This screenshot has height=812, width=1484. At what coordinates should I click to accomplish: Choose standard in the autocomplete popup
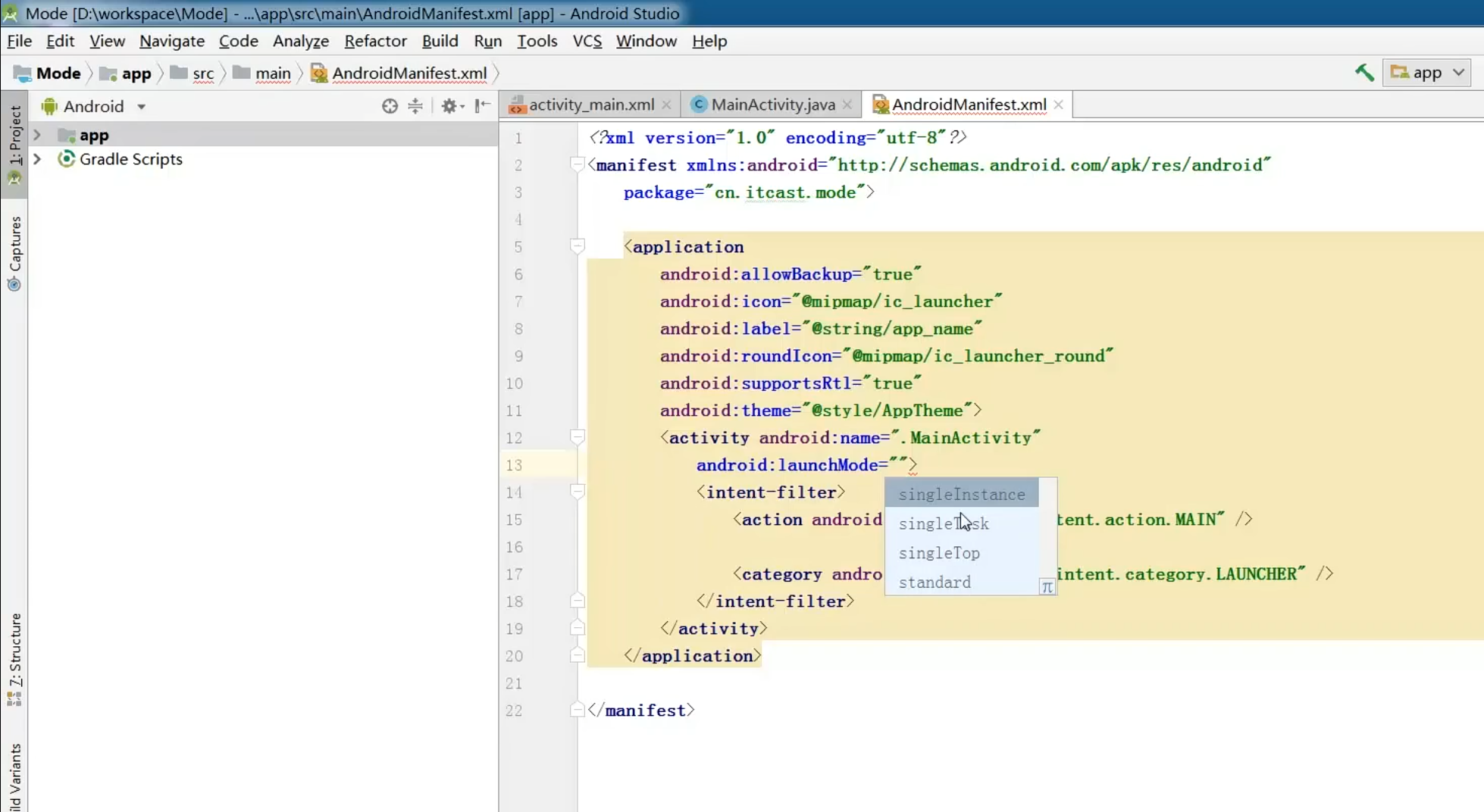[x=935, y=582]
